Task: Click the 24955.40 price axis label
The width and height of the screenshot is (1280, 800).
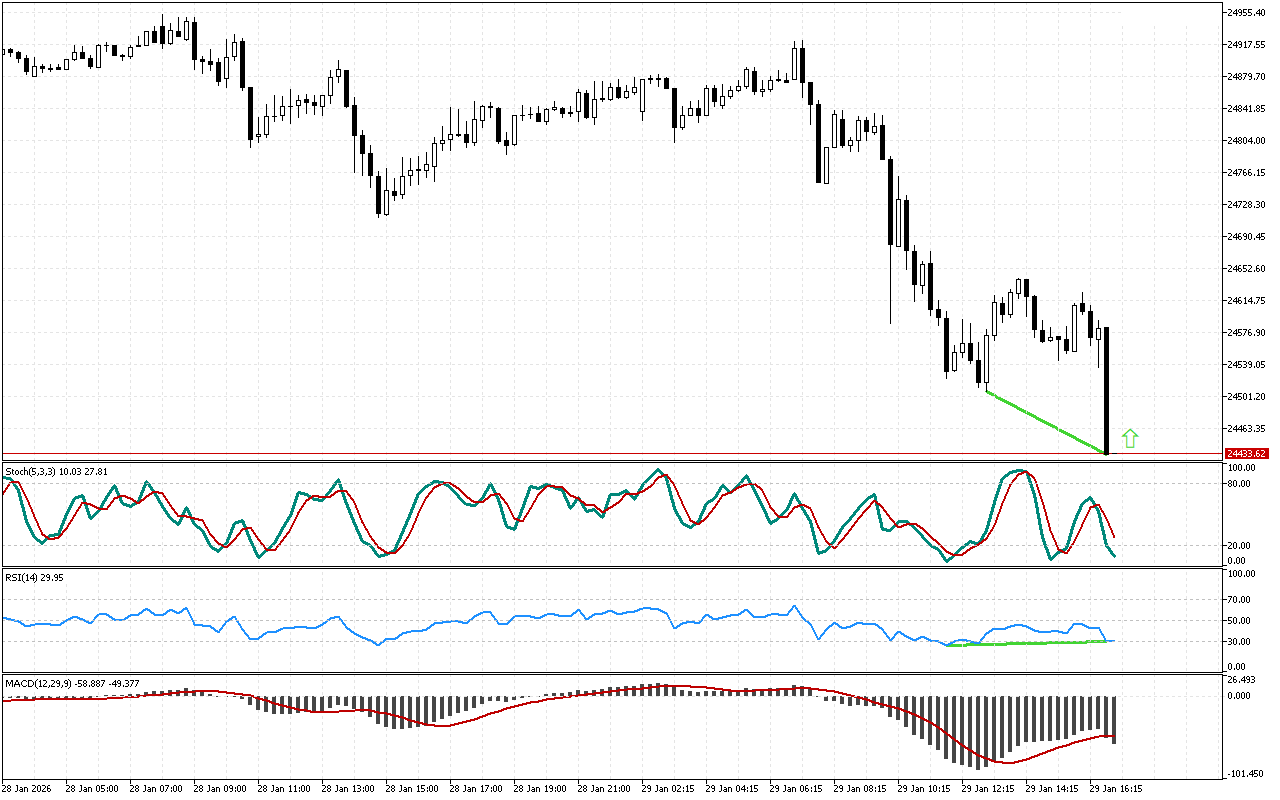Action: click(x=1246, y=12)
